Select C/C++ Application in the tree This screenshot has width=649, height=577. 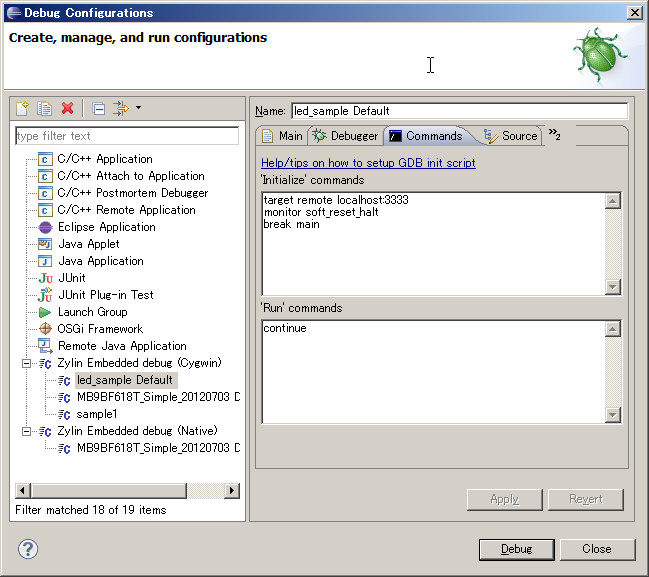coord(105,159)
